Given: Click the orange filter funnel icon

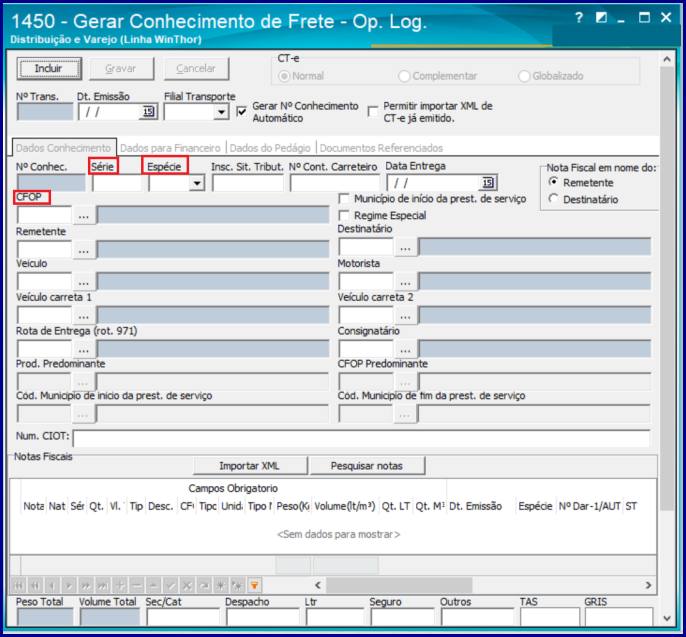Looking at the screenshot, I should pos(254,585).
